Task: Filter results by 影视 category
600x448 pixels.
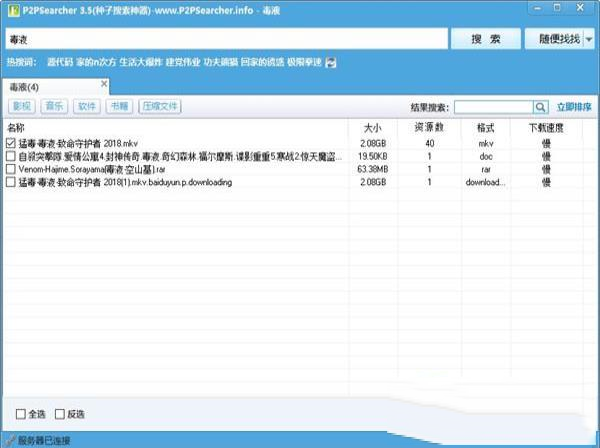Action: click(21, 106)
